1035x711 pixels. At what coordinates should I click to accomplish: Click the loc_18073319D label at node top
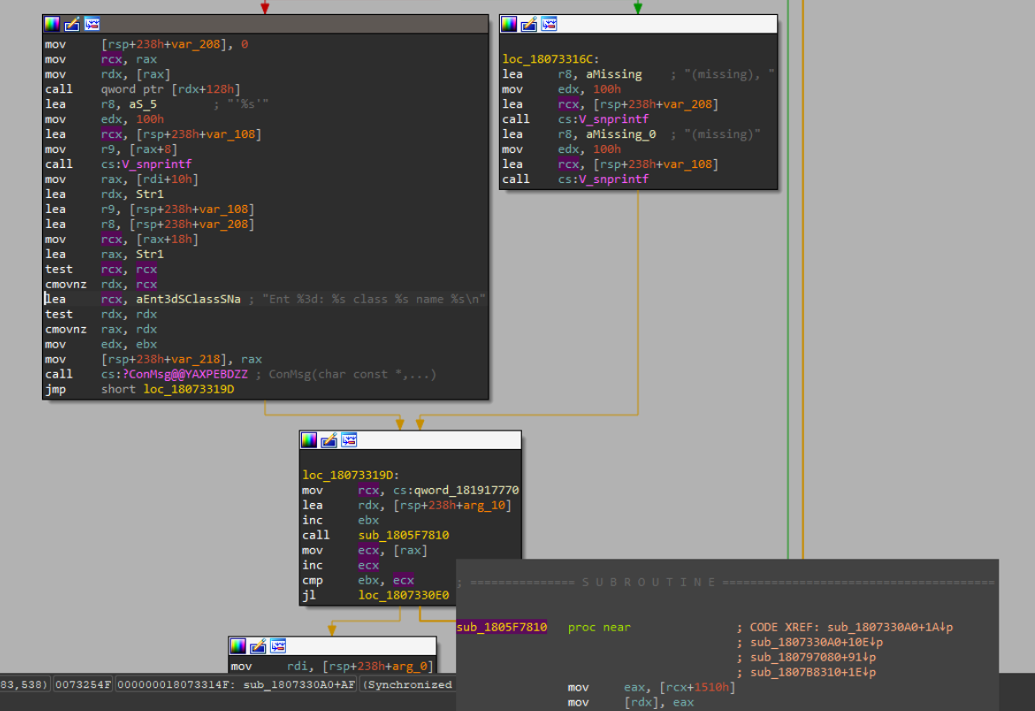(x=351, y=475)
